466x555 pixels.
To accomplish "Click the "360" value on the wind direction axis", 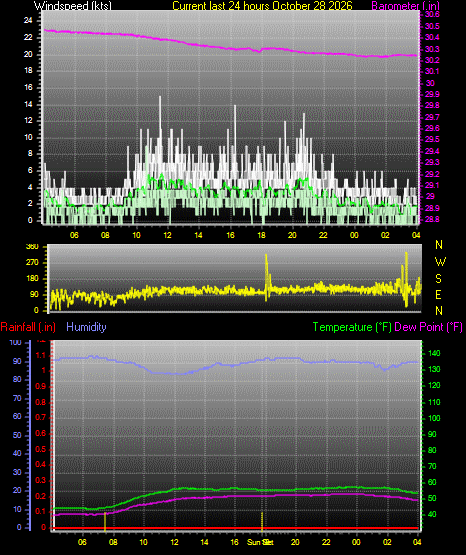I will pos(33,247).
